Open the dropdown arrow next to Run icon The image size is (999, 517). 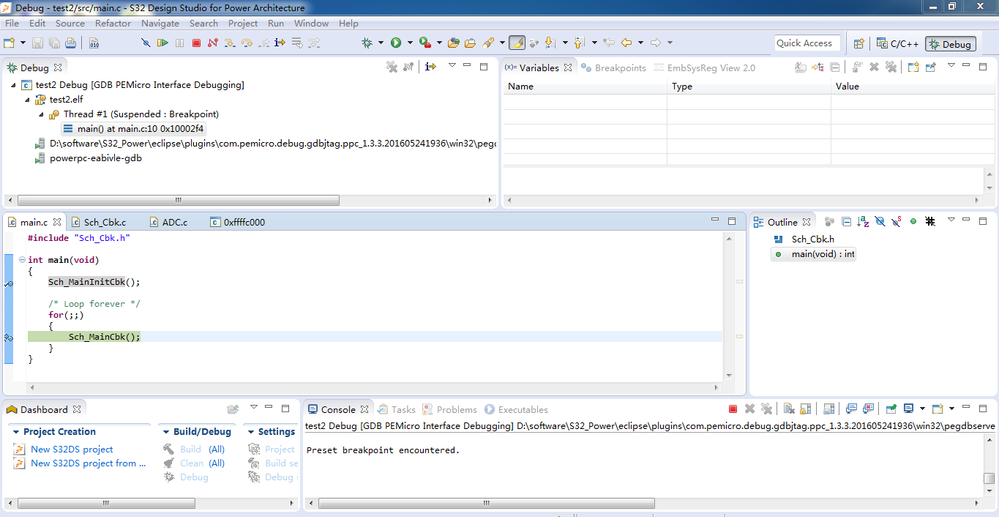point(410,43)
